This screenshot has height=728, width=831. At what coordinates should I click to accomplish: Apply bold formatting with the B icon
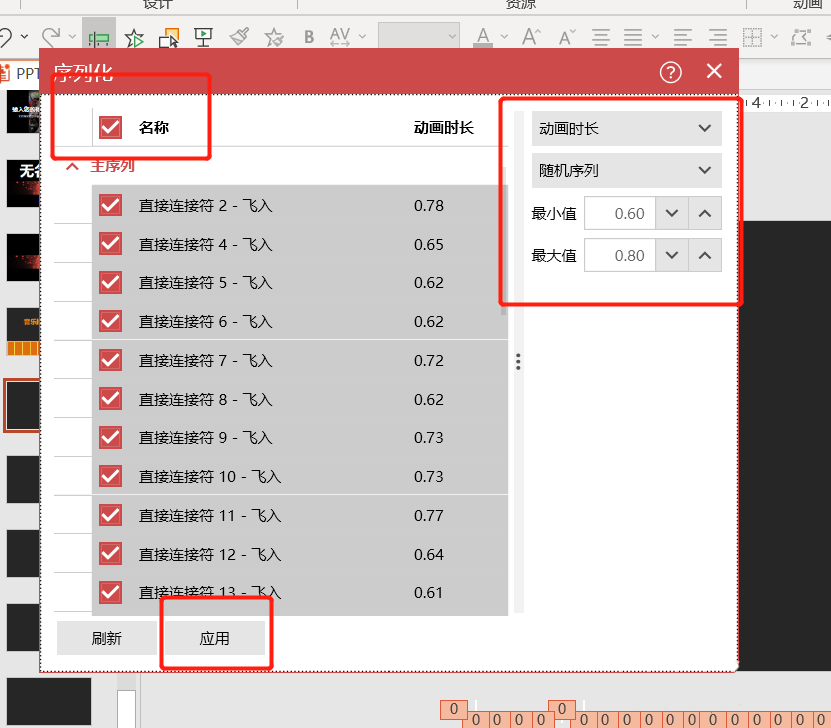click(309, 37)
